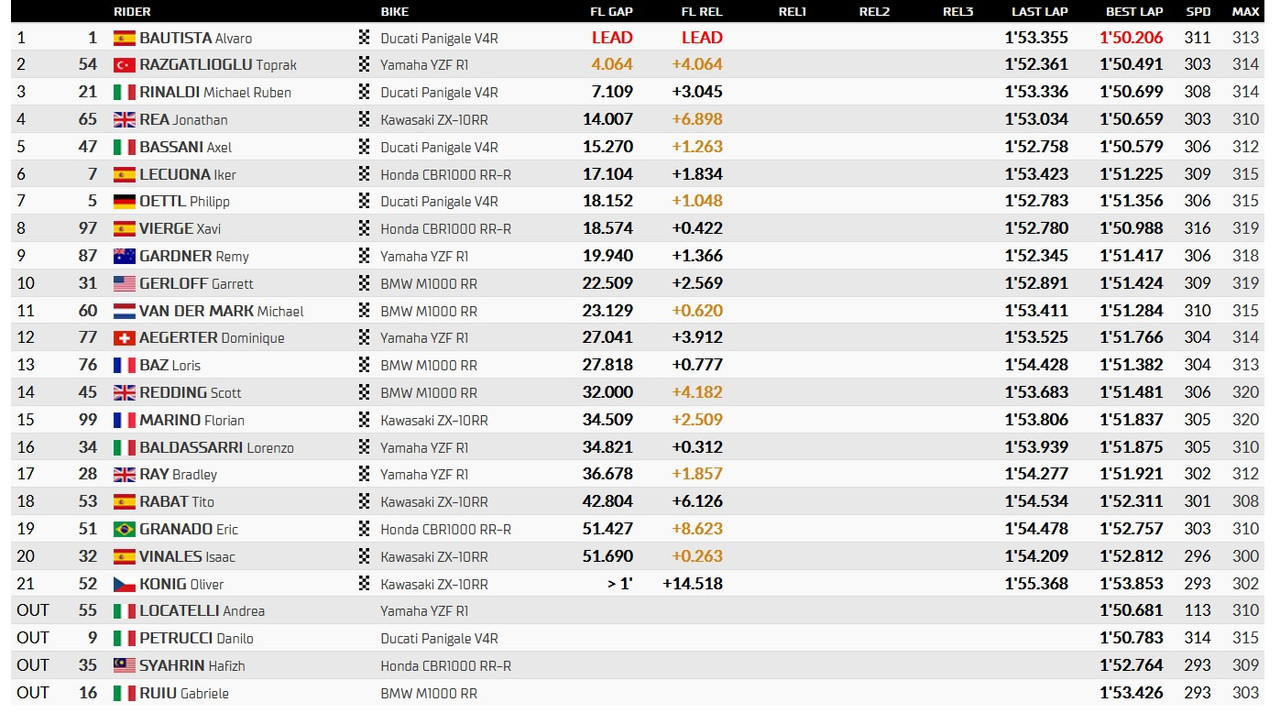
Task: Click the French flag beside BAZ Loris
Action: click(x=124, y=365)
